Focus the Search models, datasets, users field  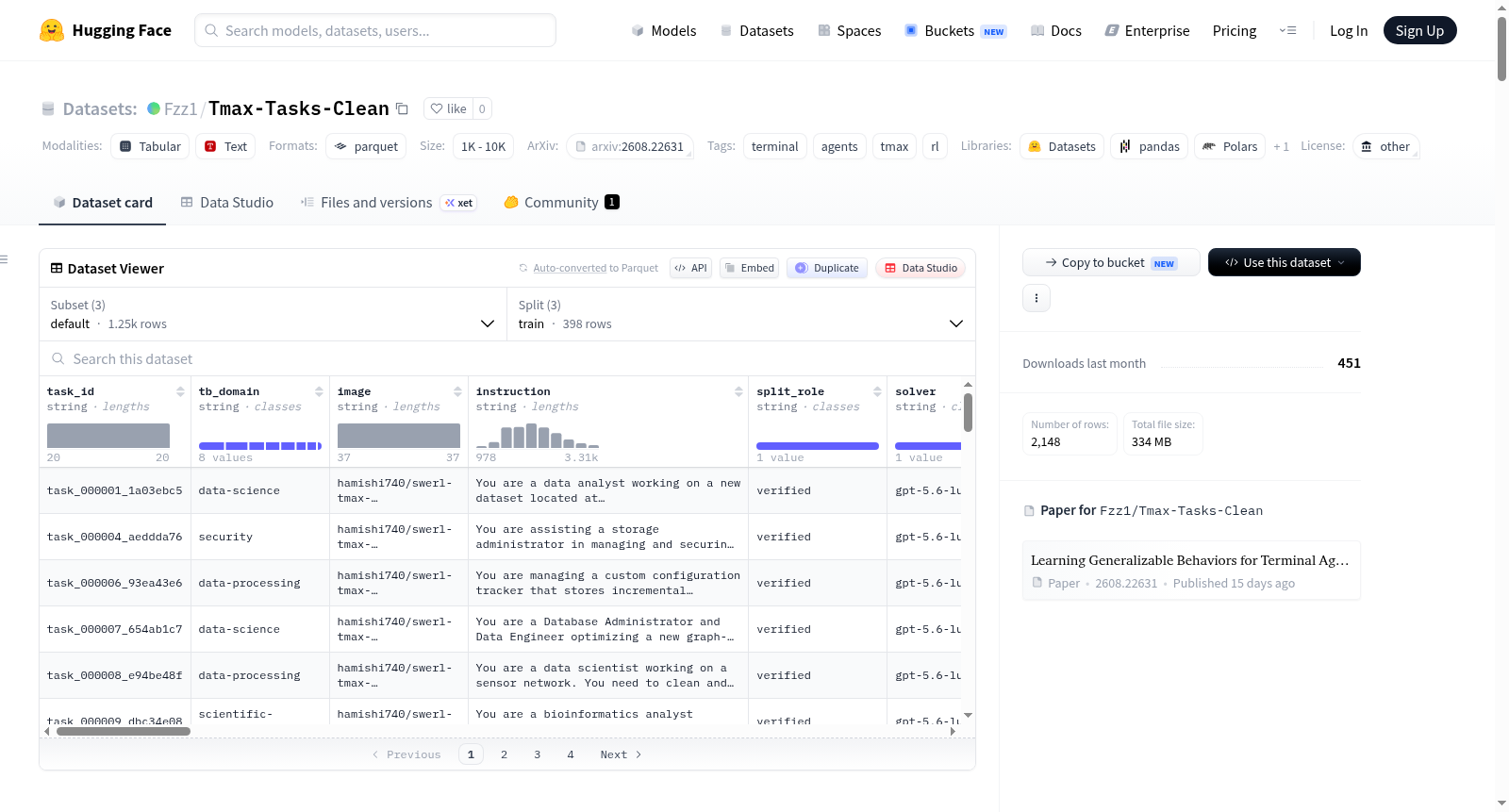pos(375,30)
